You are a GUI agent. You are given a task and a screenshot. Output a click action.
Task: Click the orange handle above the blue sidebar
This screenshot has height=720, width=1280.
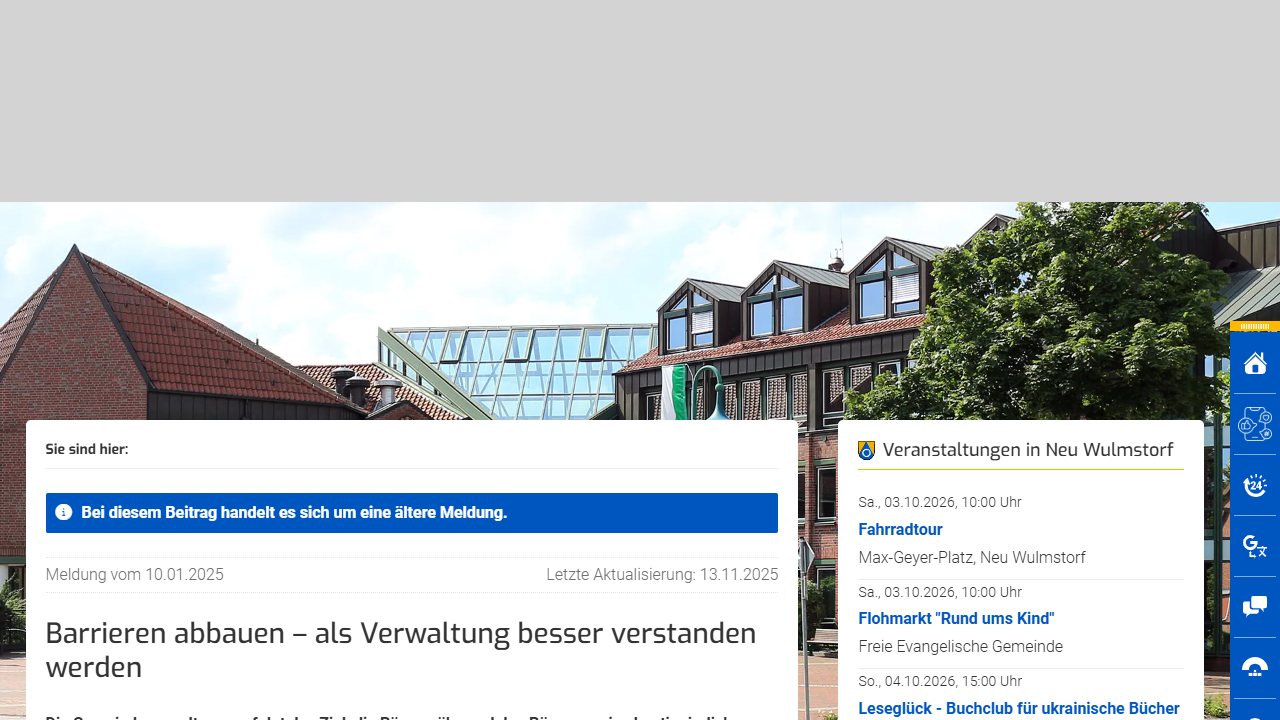point(1255,326)
